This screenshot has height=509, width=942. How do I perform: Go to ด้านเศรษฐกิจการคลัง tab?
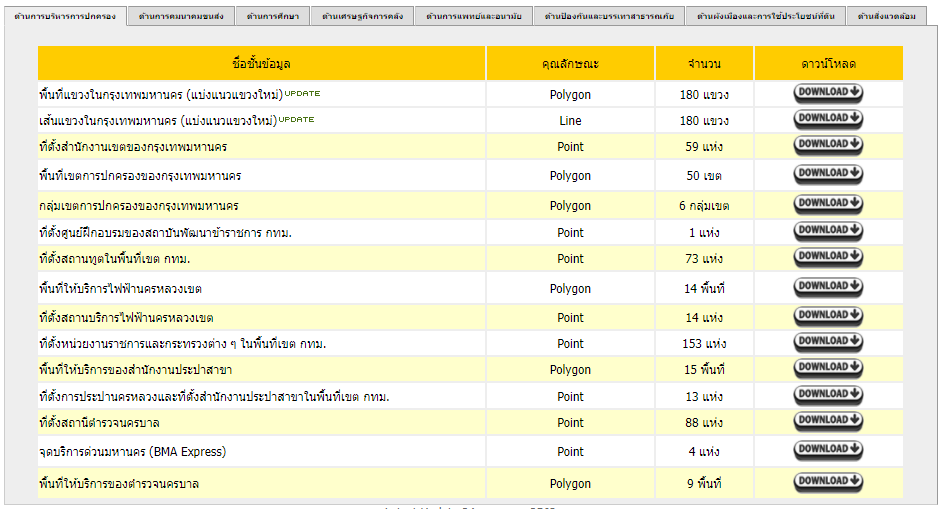pyautogui.click(x=362, y=16)
